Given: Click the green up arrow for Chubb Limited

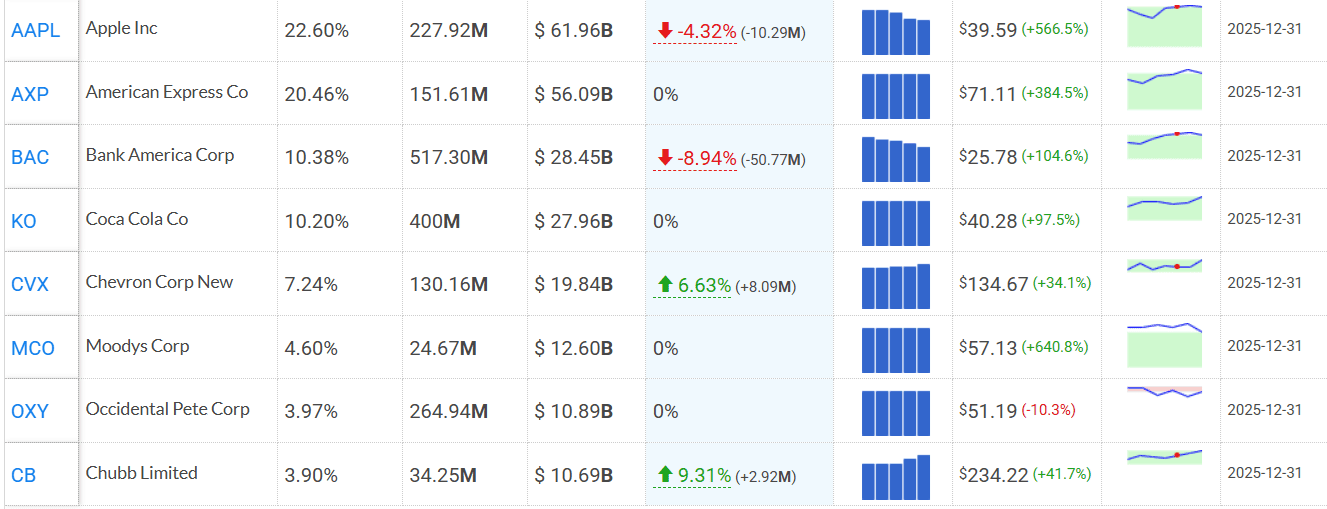Looking at the screenshot, I should (665, 475).
